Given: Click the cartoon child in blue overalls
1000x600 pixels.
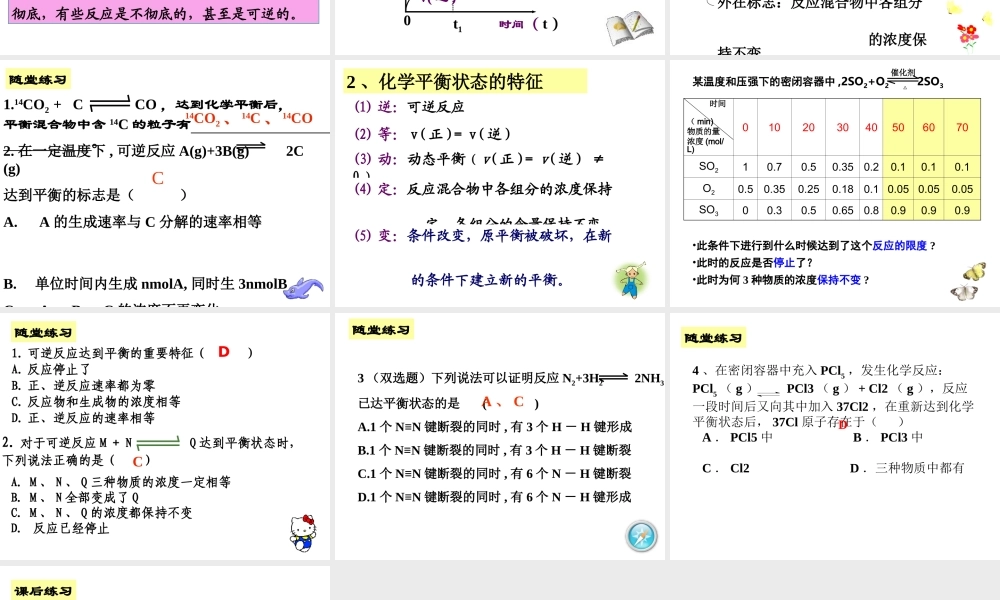Looking at the screenshot, I should pos(631,279).
